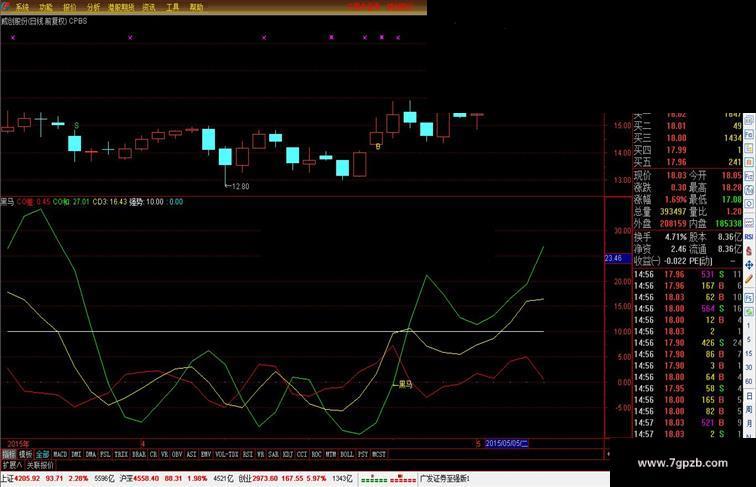Open the 系统 menu
The image size is (756, 487).
tap(22, 7)
